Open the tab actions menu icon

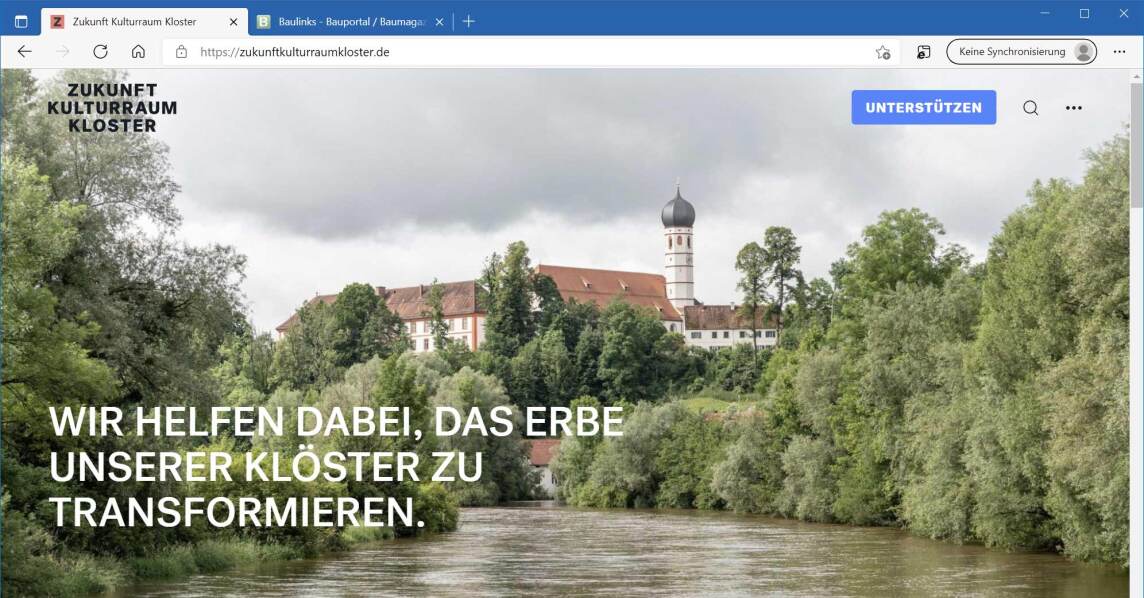tap(21, 22)
